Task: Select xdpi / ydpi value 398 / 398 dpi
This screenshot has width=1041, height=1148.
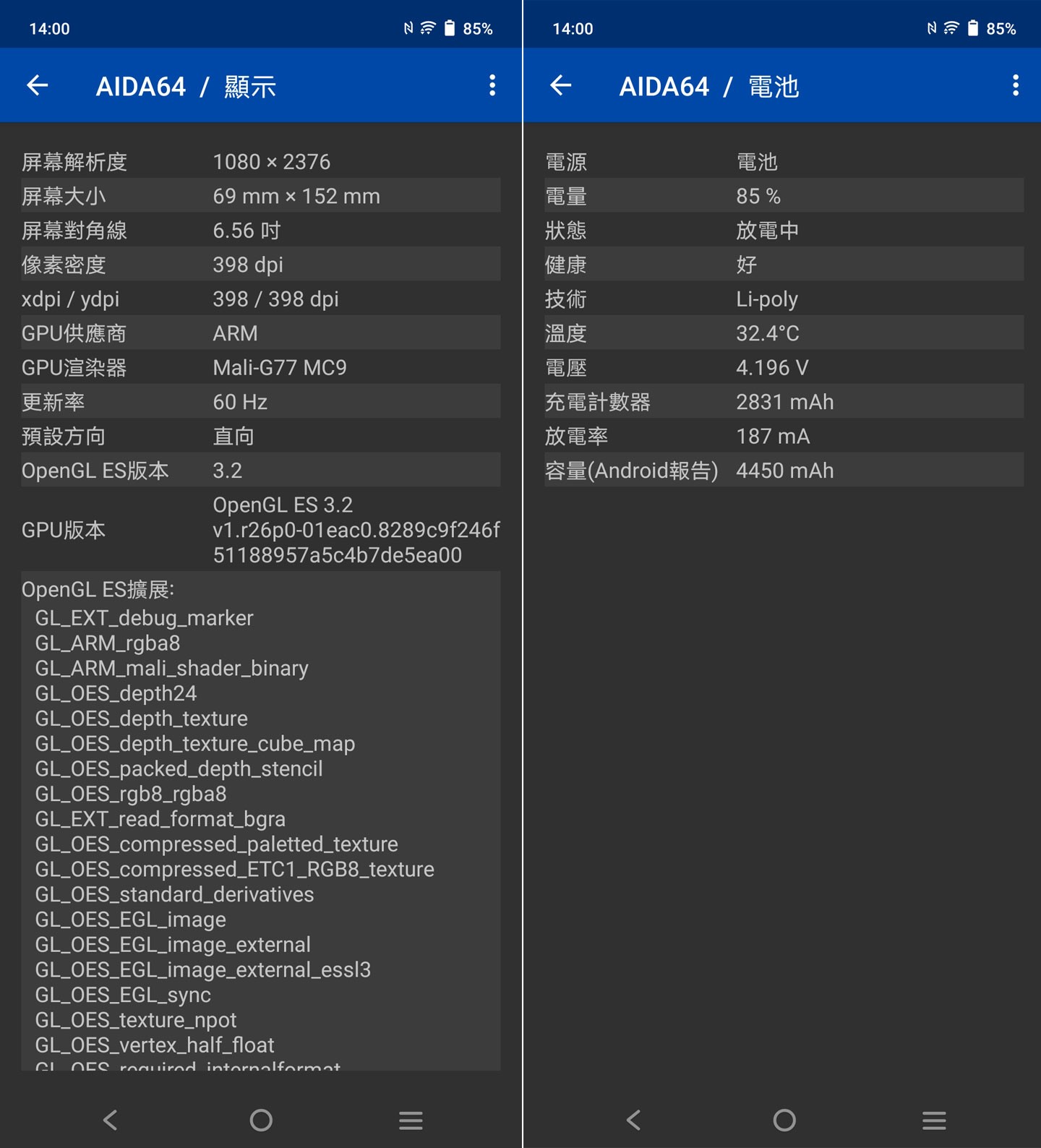Action: pos(275,299)
